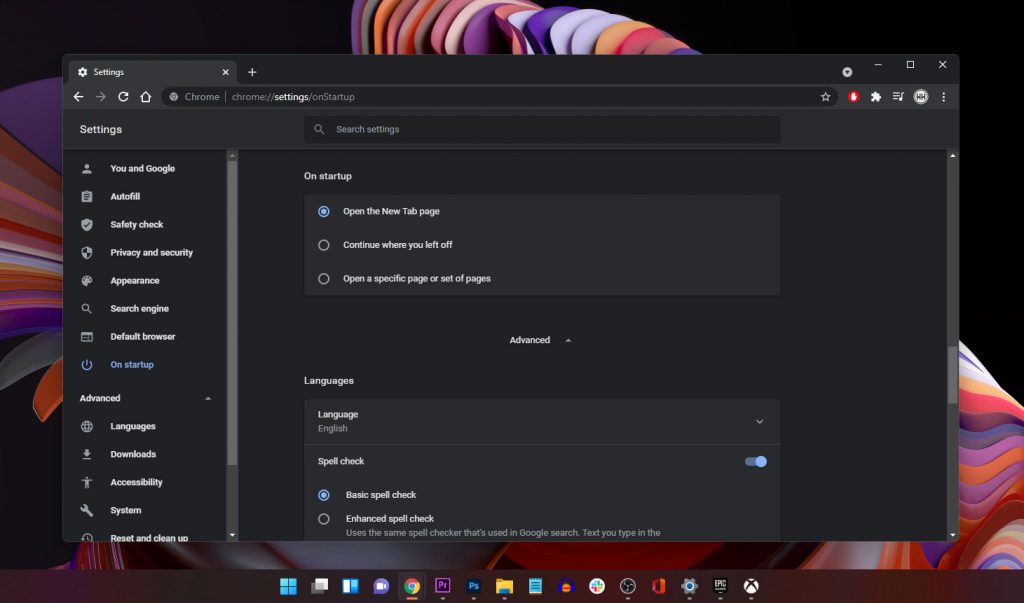The image size is (1024, 603).
Task: Close the Settings tab
Action: click(225, 72)
